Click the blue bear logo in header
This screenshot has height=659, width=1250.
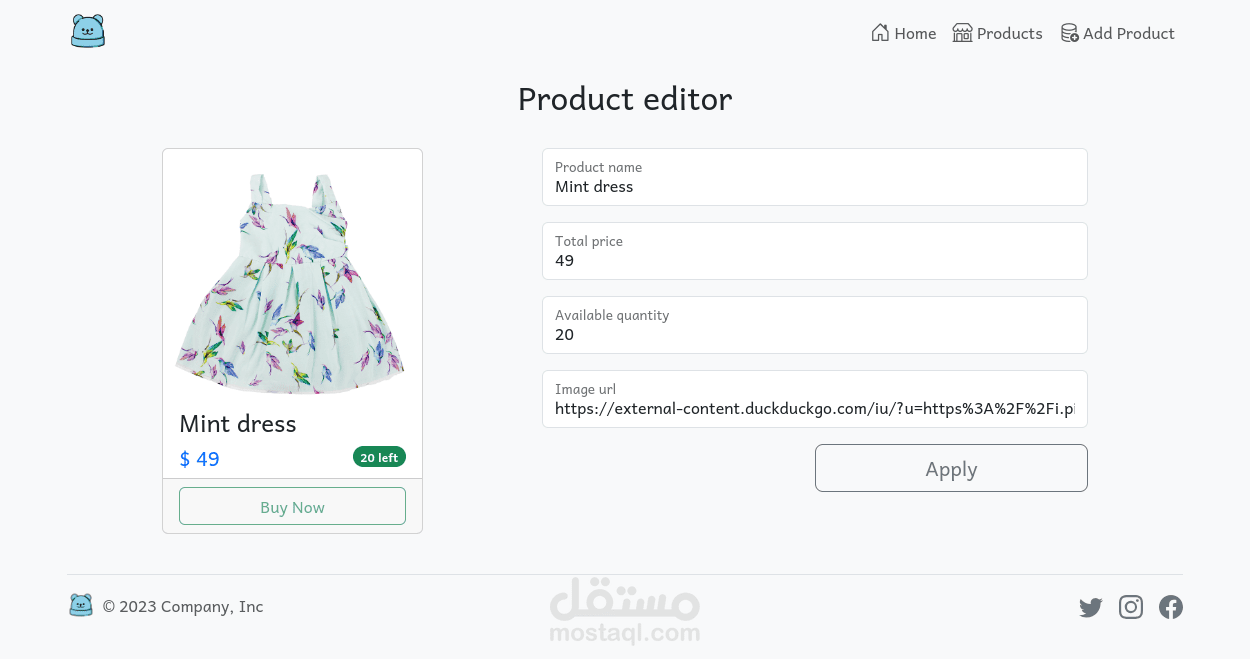coord(88,31)
